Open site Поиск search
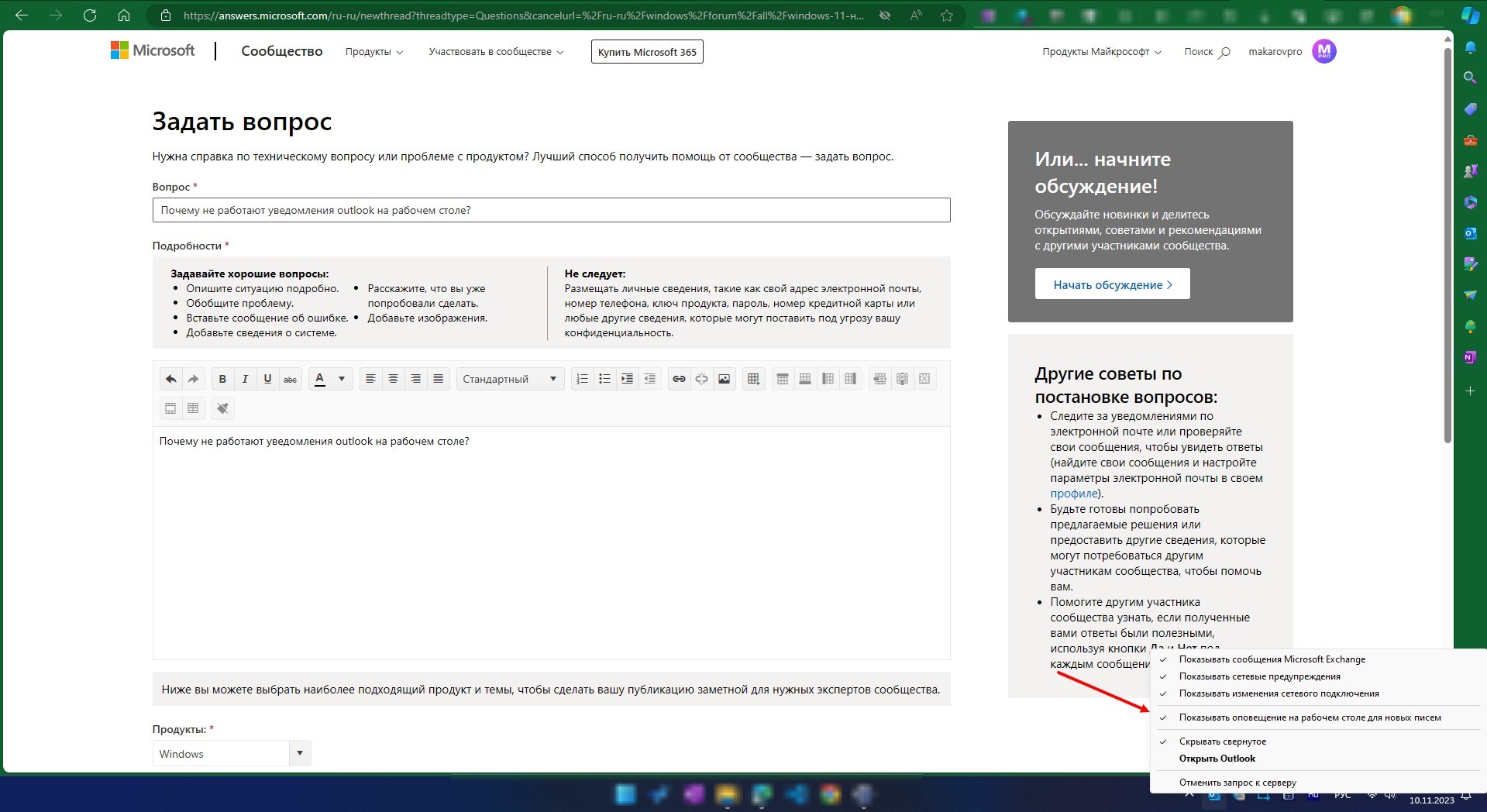This screenshot has width=1487, height=812. pyautogui.click(x=1206, y=52)
